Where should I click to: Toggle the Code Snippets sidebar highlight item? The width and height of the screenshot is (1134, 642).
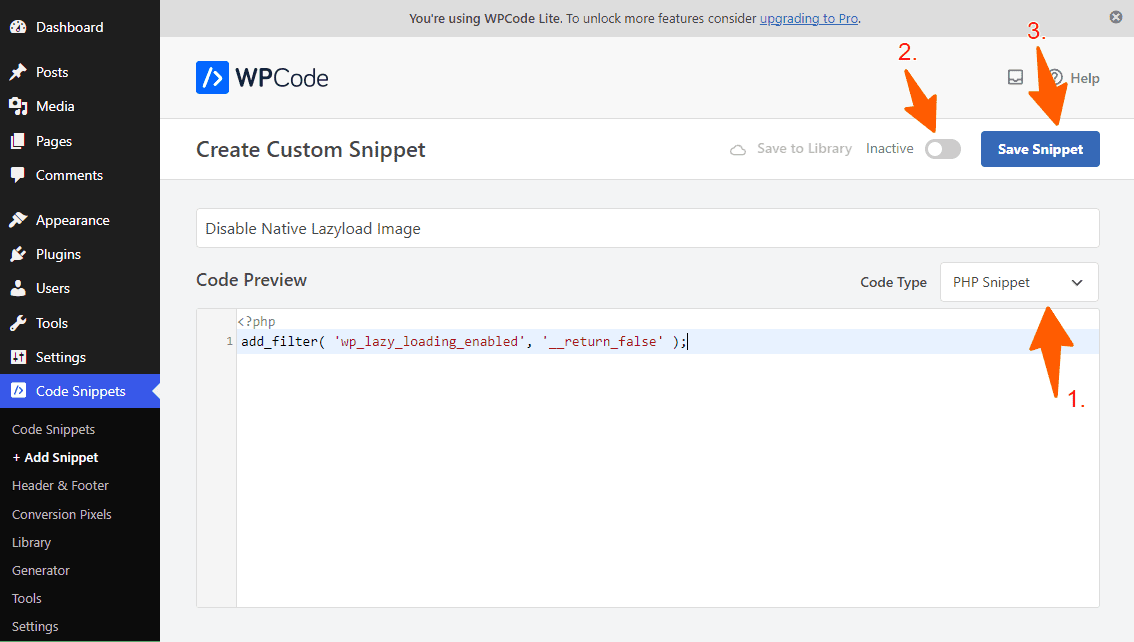[70, 391]
